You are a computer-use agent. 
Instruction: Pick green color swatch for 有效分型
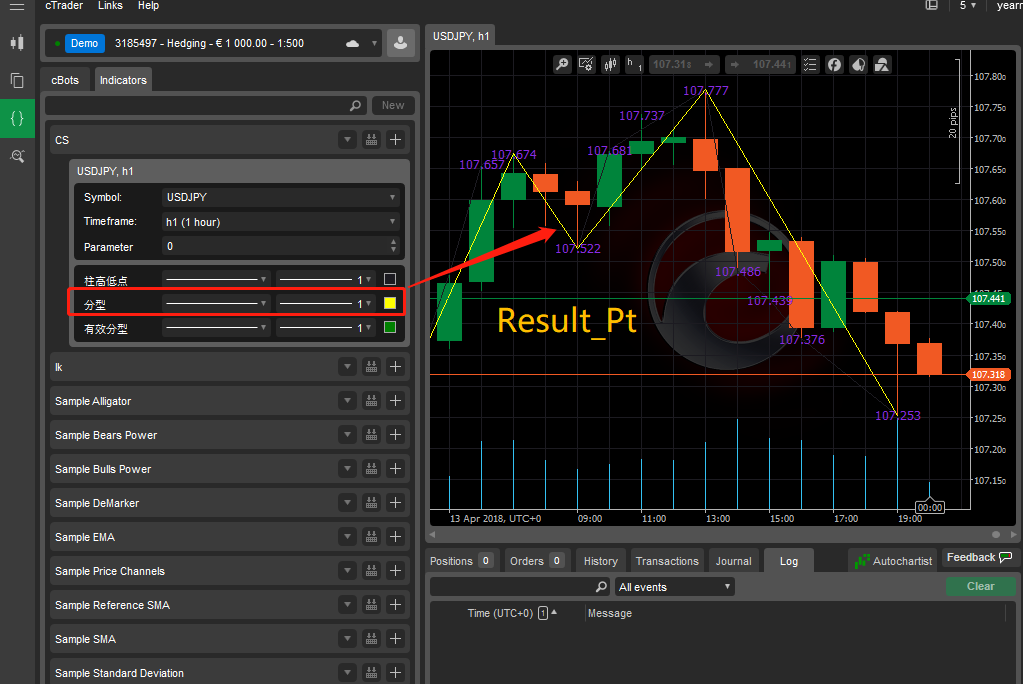click(390, 327)
